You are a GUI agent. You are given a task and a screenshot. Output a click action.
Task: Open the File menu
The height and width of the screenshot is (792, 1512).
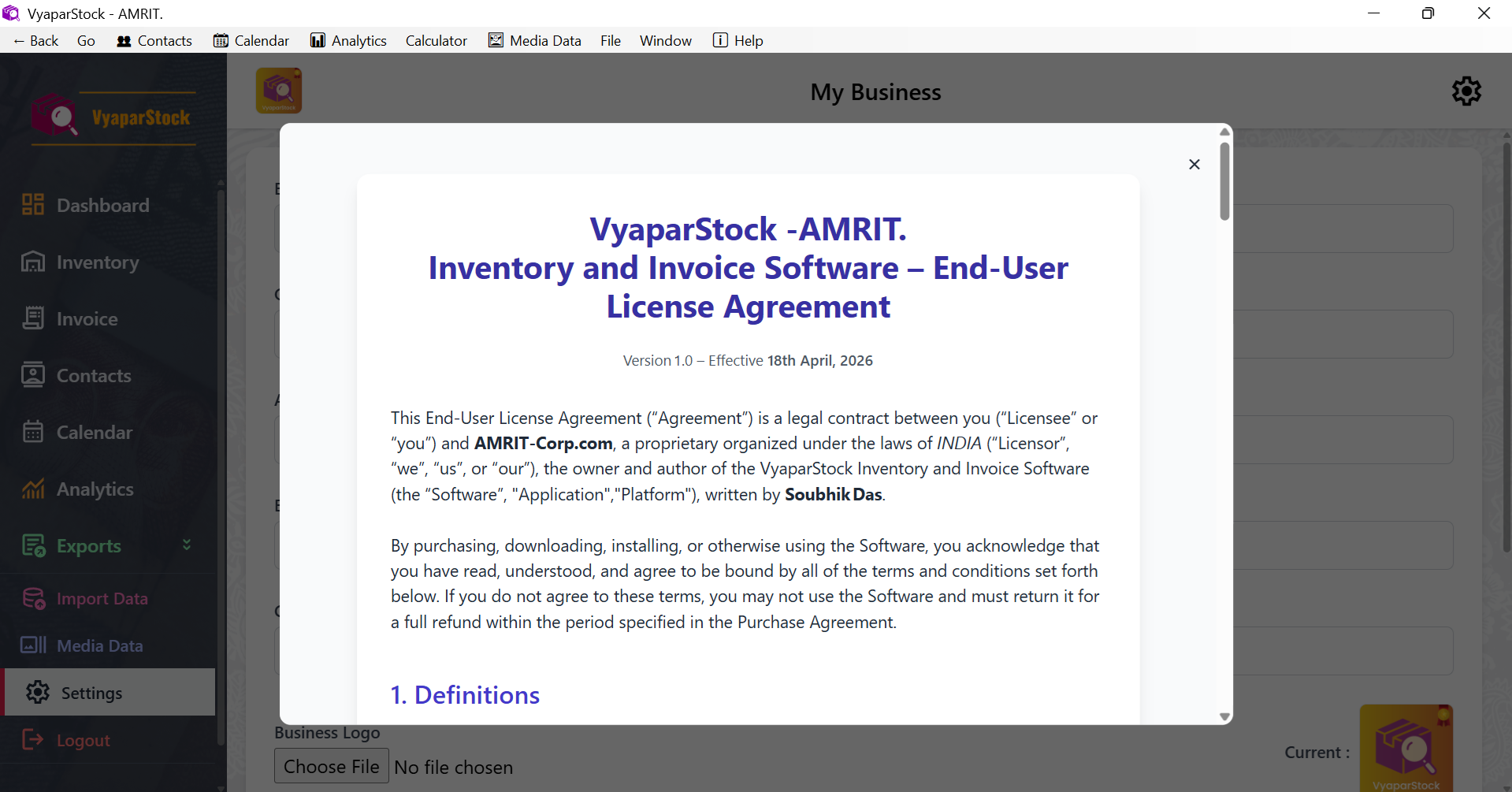(611, 40)
